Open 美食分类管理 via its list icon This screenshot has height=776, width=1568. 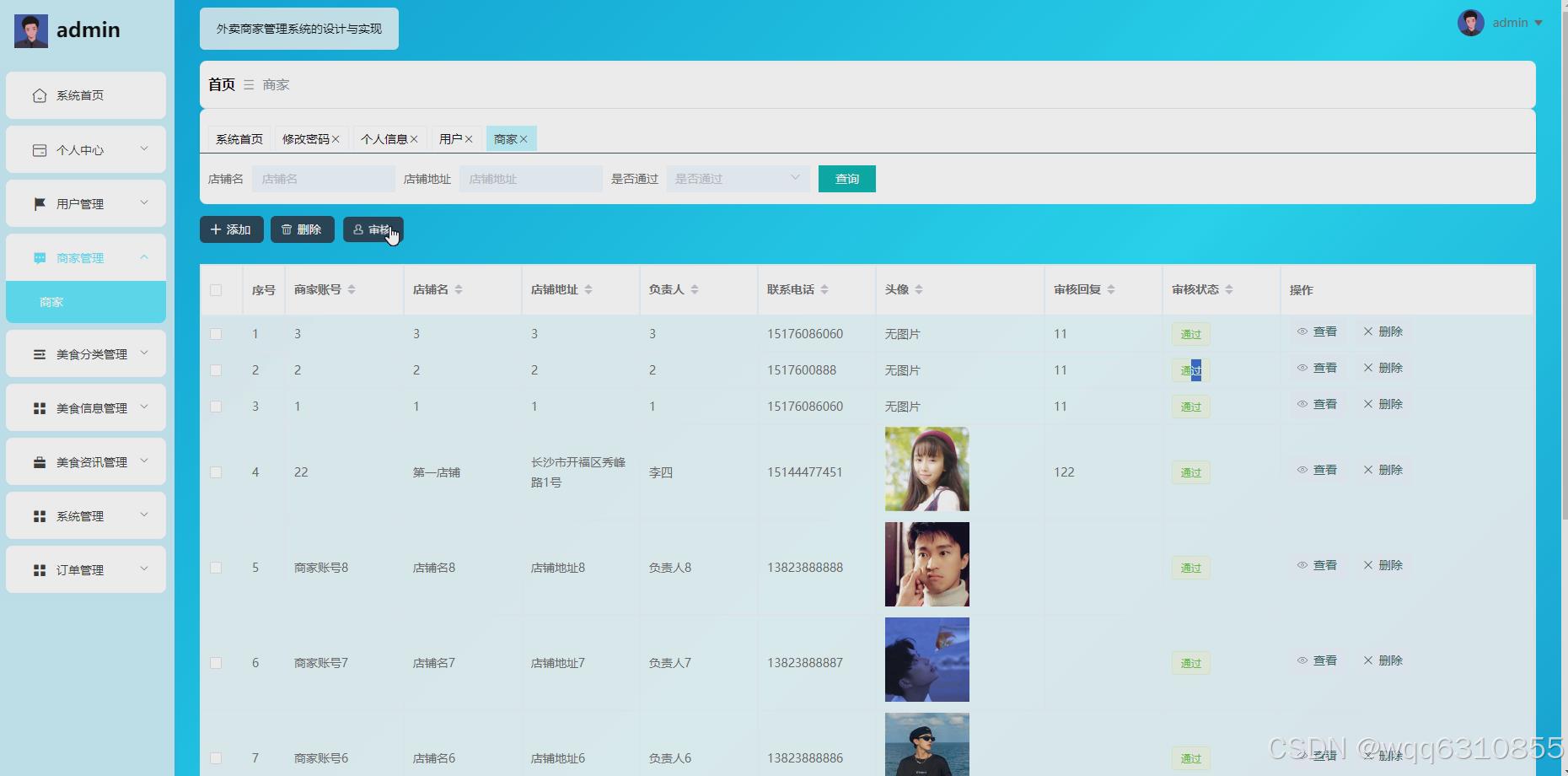tap(39, 353)
